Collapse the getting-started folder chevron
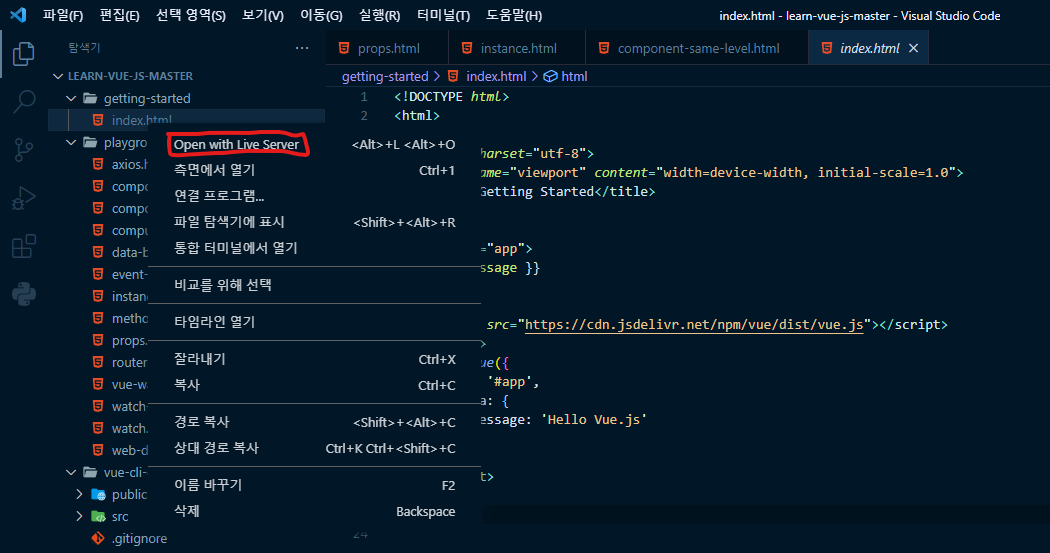 [72, 98]
